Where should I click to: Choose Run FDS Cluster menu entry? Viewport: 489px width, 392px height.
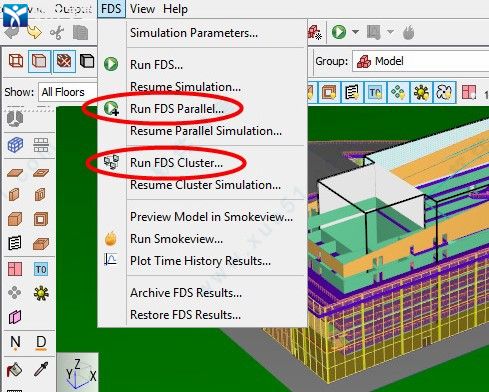pyautogui.click(x=176, y=163)
